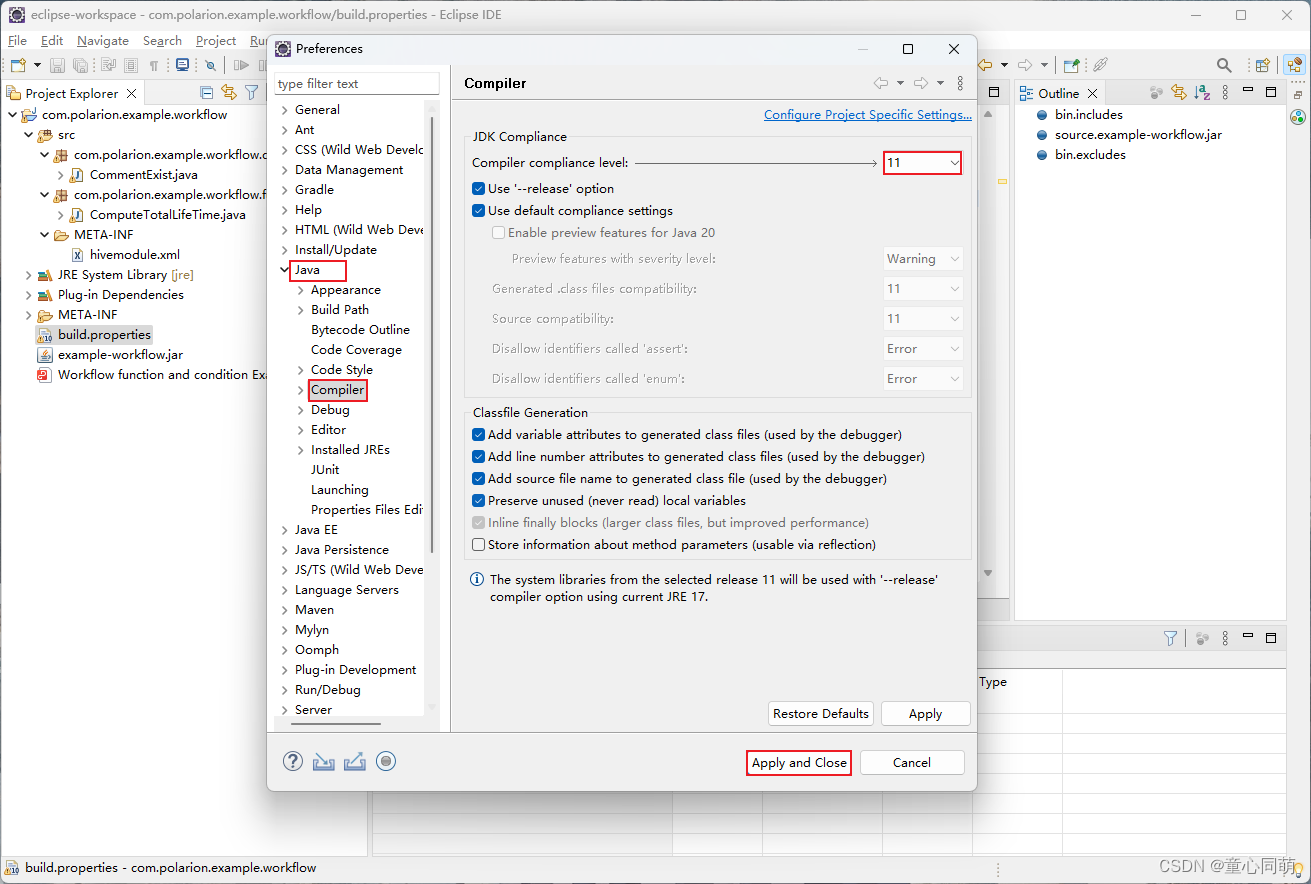Viewport: 1311px width, 884px height.
Task: Click Collapse All in Project Explorer
Action: click(x=207, y=92)
